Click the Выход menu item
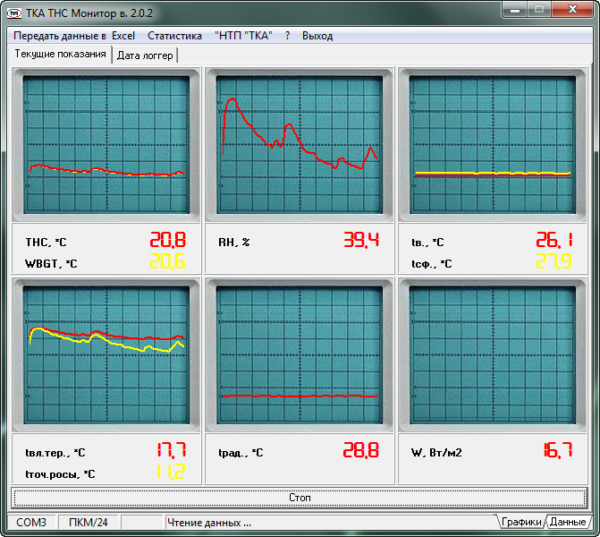Viewport: 600px width, 537px height. coord(317,35)
